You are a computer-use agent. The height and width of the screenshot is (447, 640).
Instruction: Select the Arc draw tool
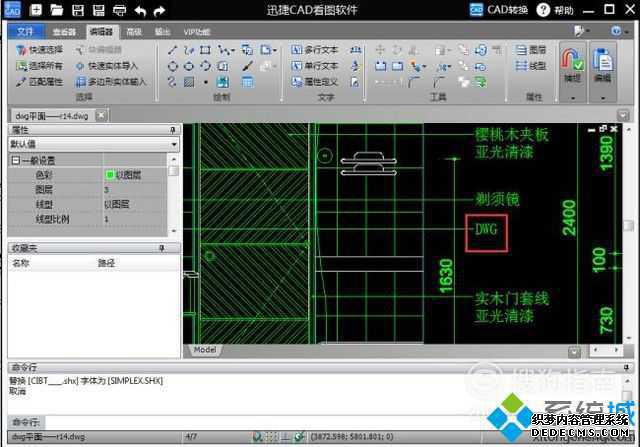point(205,66)
